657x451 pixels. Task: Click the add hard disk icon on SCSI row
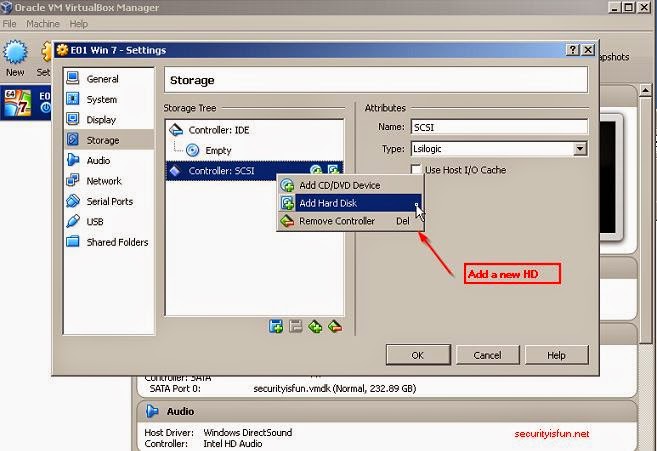[334, 169]
